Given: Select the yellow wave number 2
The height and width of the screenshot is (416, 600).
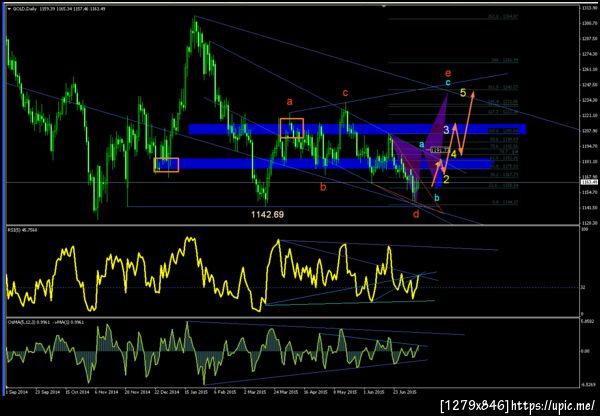Looking at the screenshot, I should [446, 179].
